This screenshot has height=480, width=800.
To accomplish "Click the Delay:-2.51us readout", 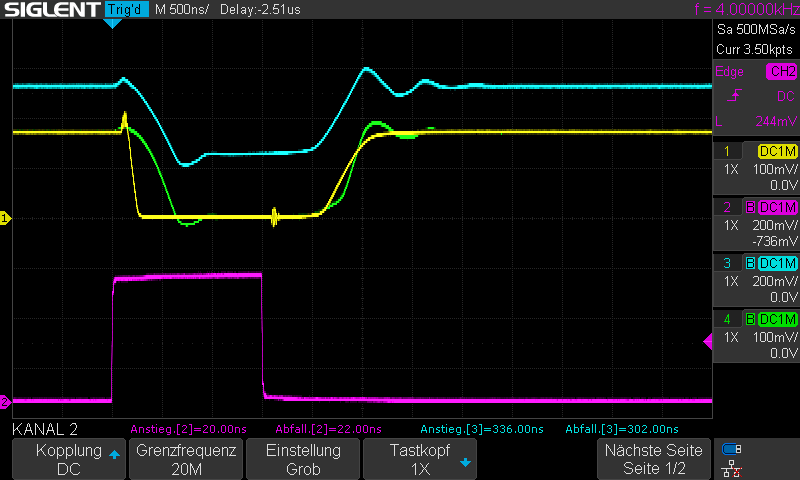I will pyautogui.click(x=260, y=9).
